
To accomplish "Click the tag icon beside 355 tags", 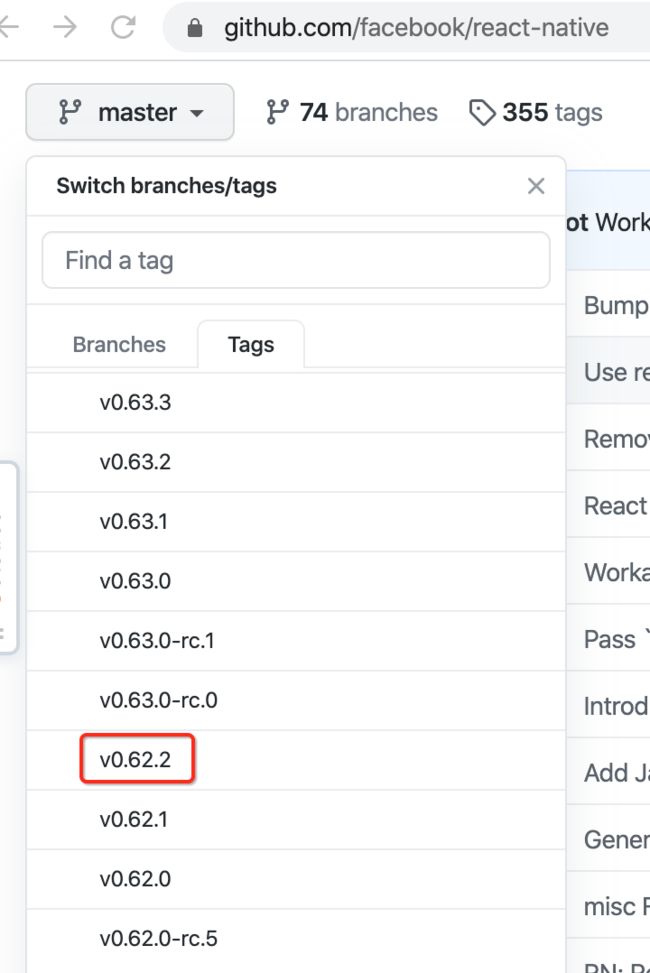I will coord(482,113).
